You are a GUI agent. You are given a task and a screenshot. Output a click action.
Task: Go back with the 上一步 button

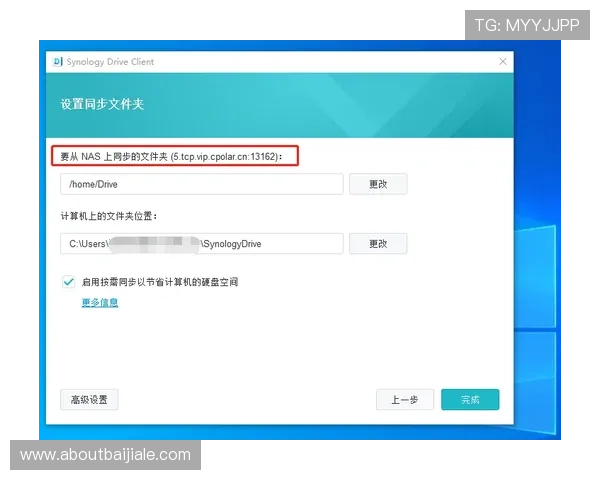405,400
